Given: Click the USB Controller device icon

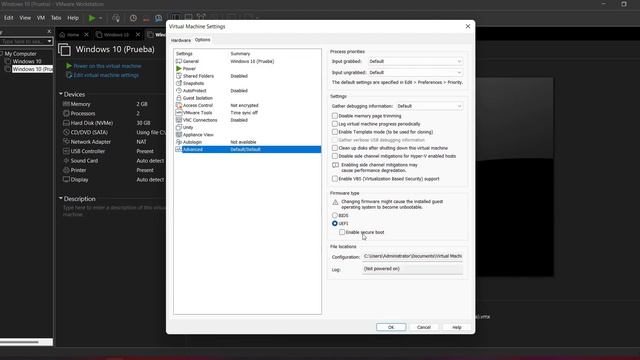Looking at the screenshot, I should pos(66,151).
